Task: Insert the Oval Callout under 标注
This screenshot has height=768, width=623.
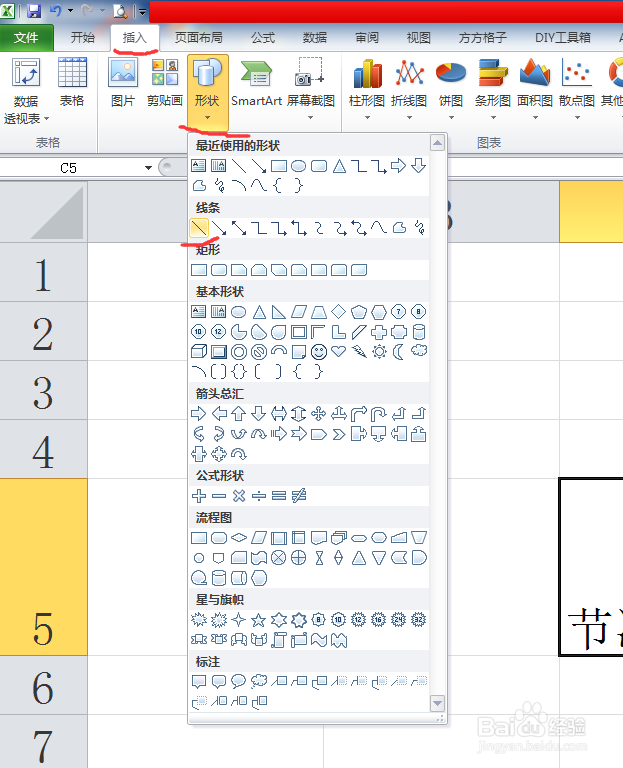Action: [239, 681]
